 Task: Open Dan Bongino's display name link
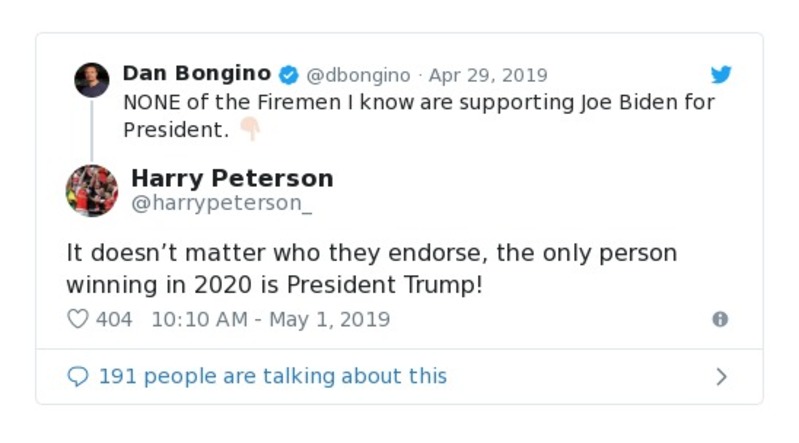tap(196, 74)
